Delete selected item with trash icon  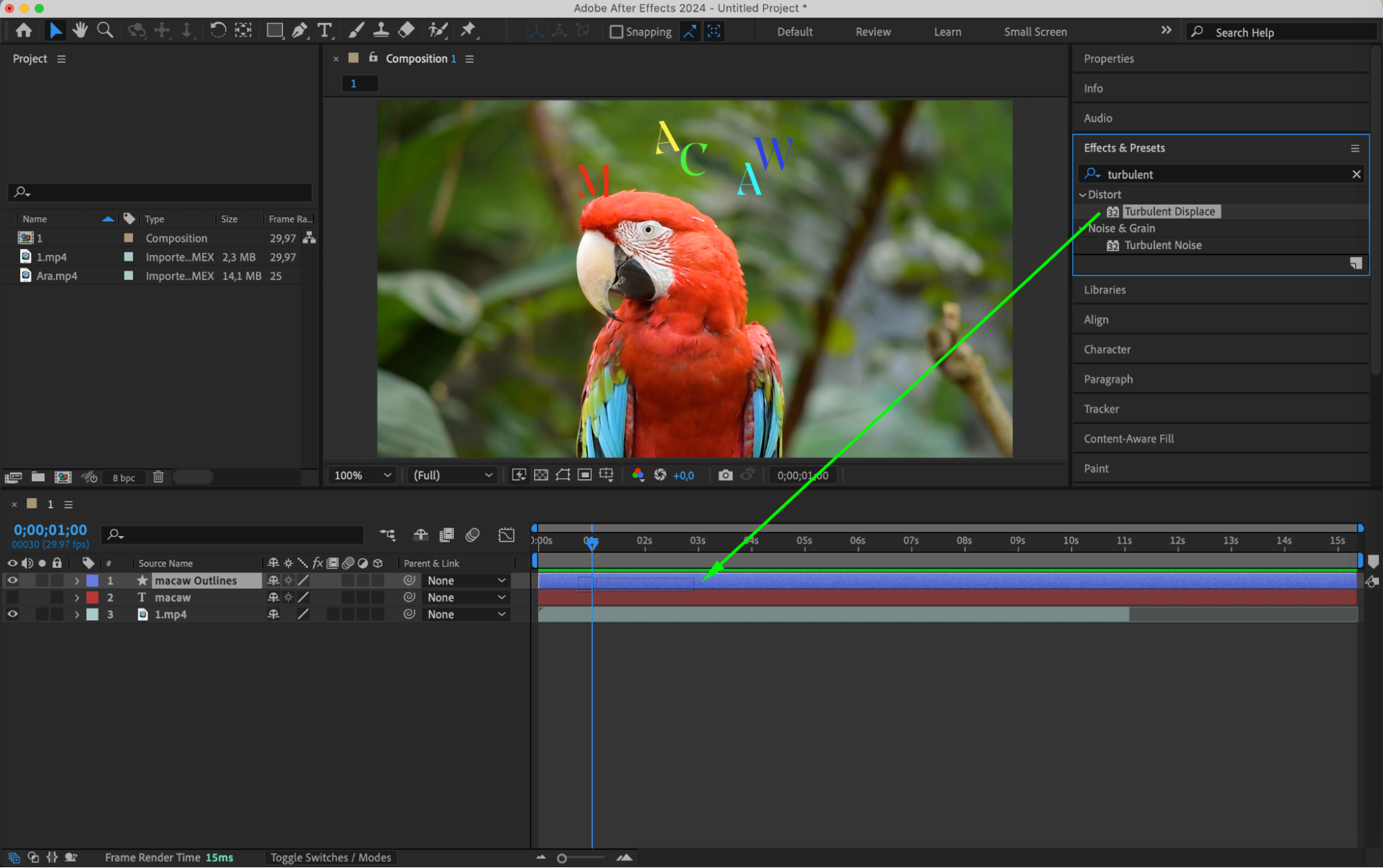158,477
